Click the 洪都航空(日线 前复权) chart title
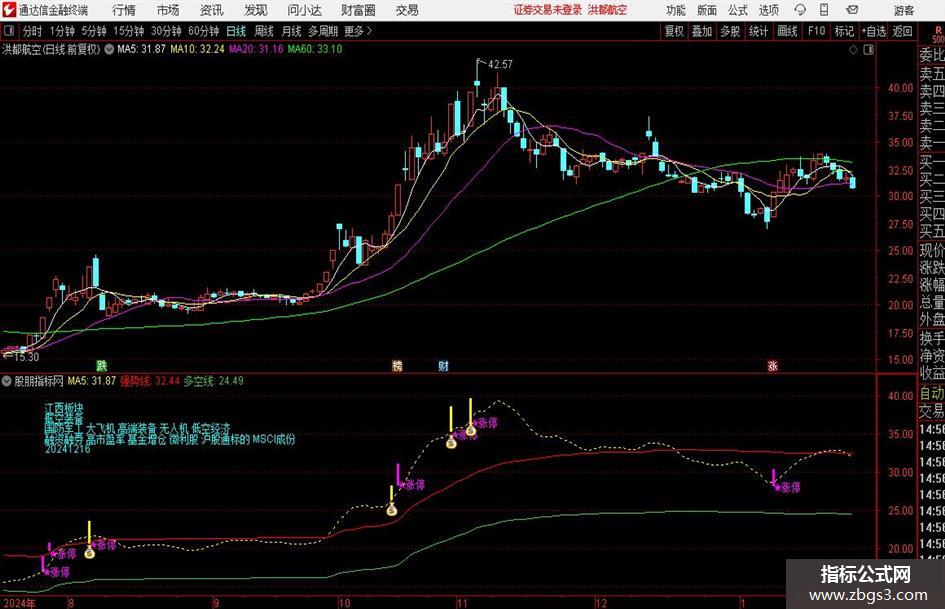The height and width of the screenshot is (609, 945). pos(51,49)
